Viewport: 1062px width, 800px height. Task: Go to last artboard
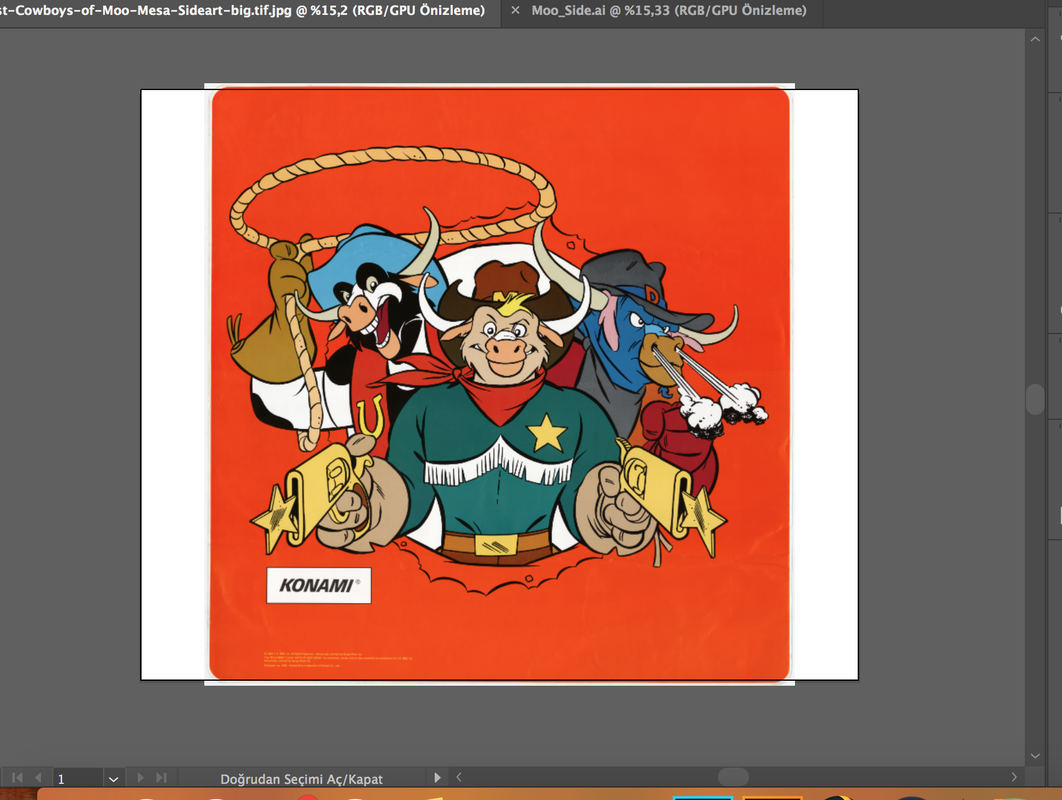pyautogui.click(x=161, y=778)
